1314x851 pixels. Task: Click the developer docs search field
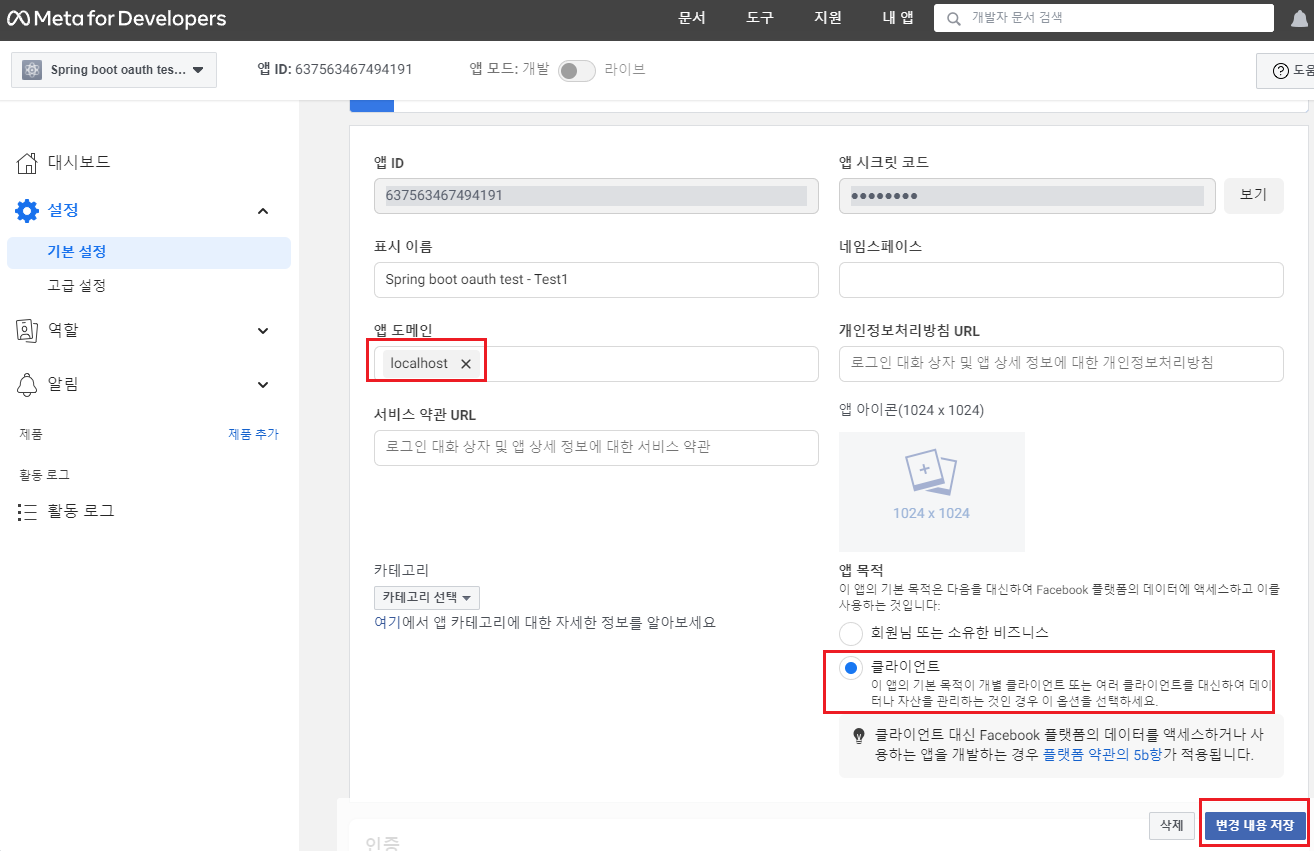point(1105,18)
